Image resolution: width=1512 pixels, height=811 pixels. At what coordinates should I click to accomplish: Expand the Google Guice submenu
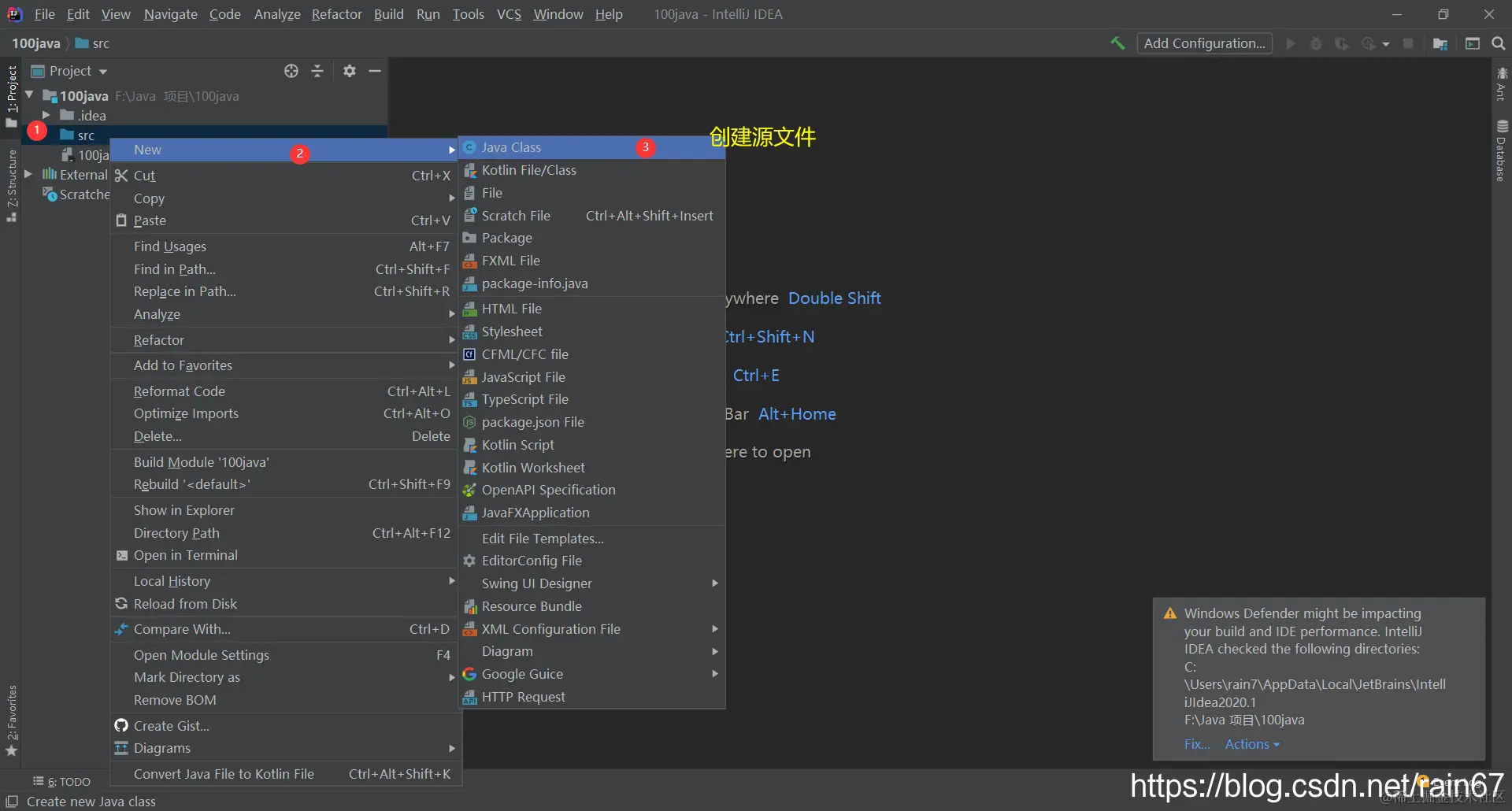tap(592, 674)
